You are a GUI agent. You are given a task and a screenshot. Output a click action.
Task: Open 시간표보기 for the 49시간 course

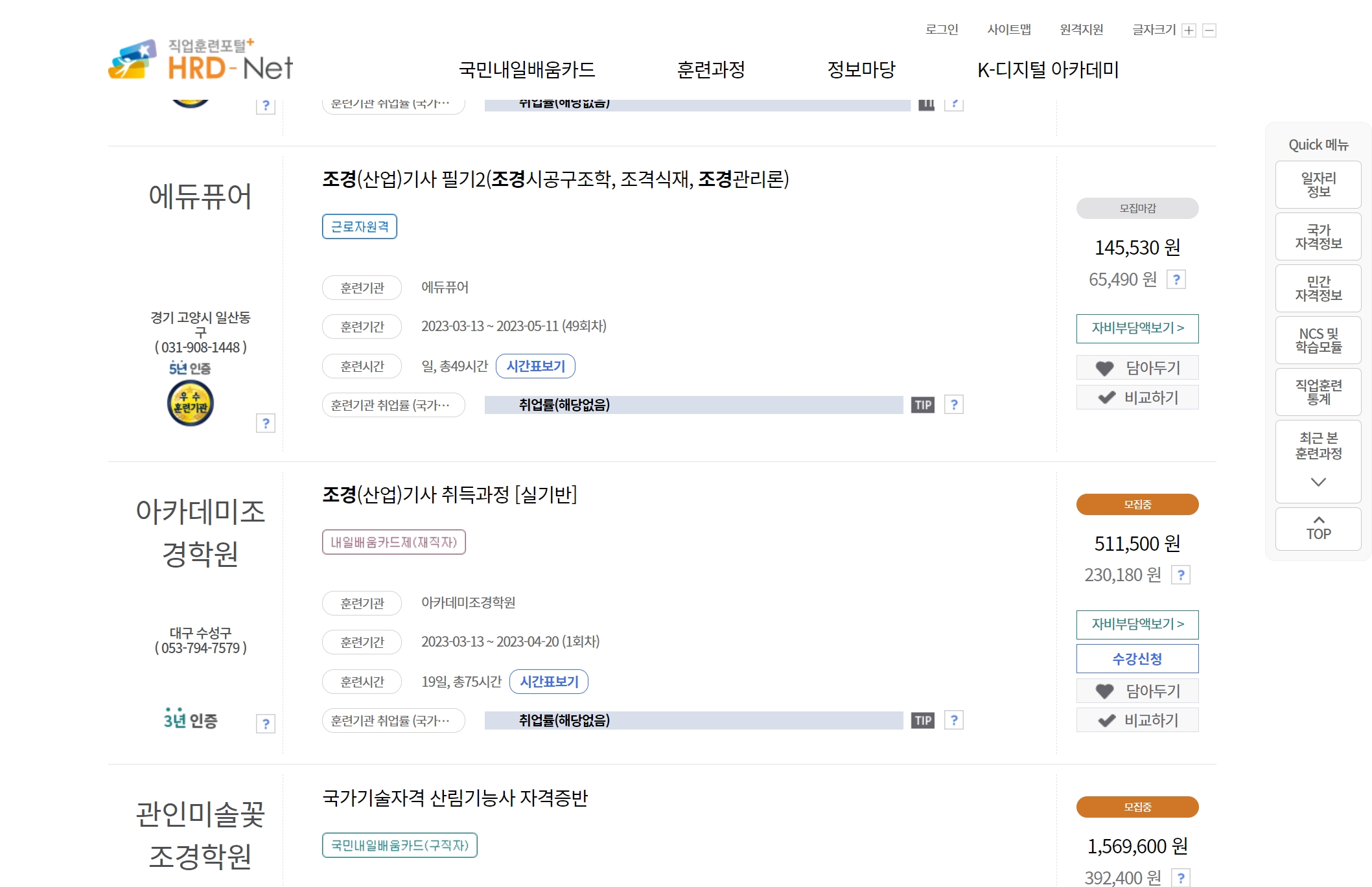(535, 366)
